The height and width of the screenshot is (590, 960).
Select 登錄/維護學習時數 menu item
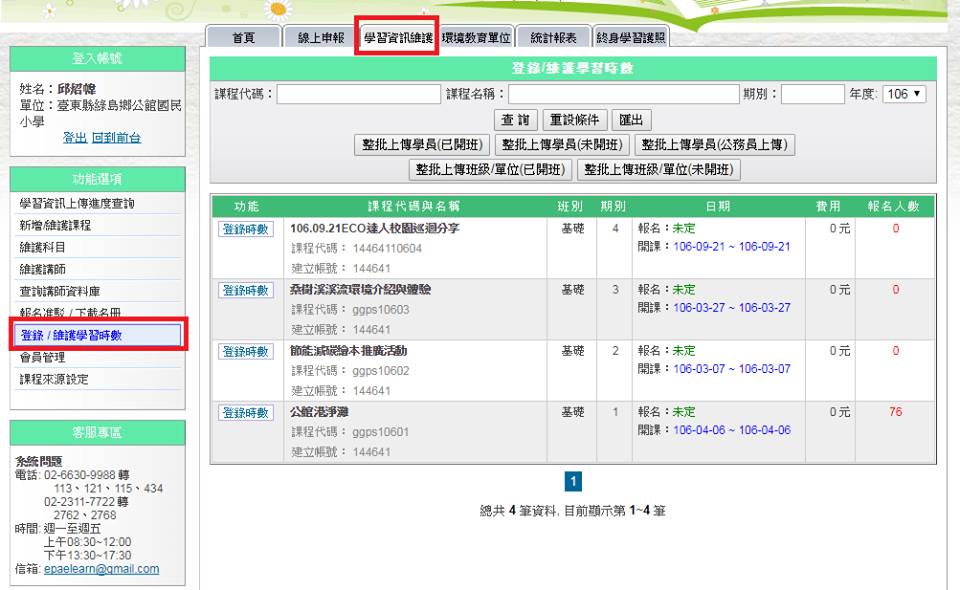(x=98, y=335)
